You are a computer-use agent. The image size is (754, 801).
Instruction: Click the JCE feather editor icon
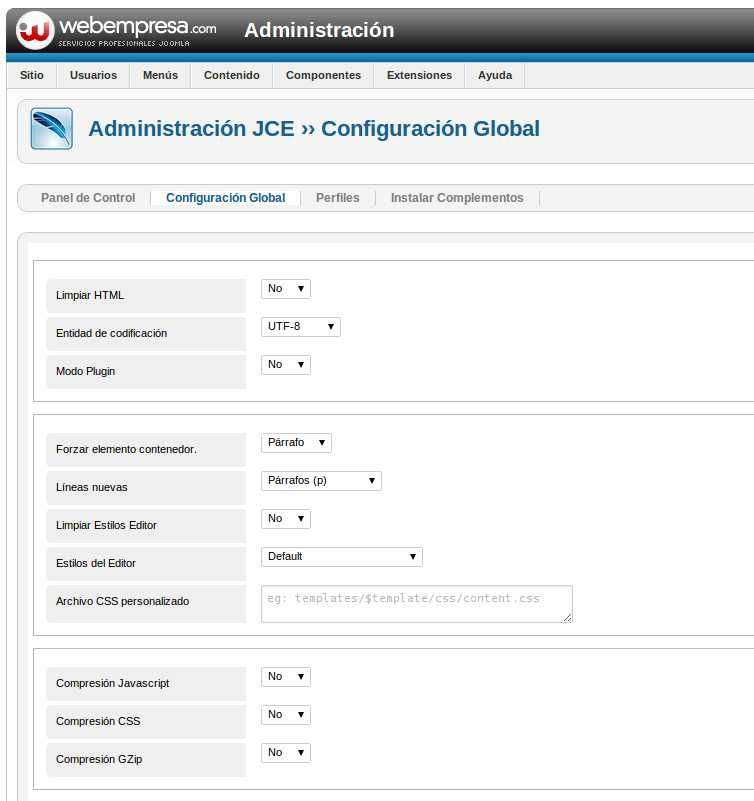point(52,128)
